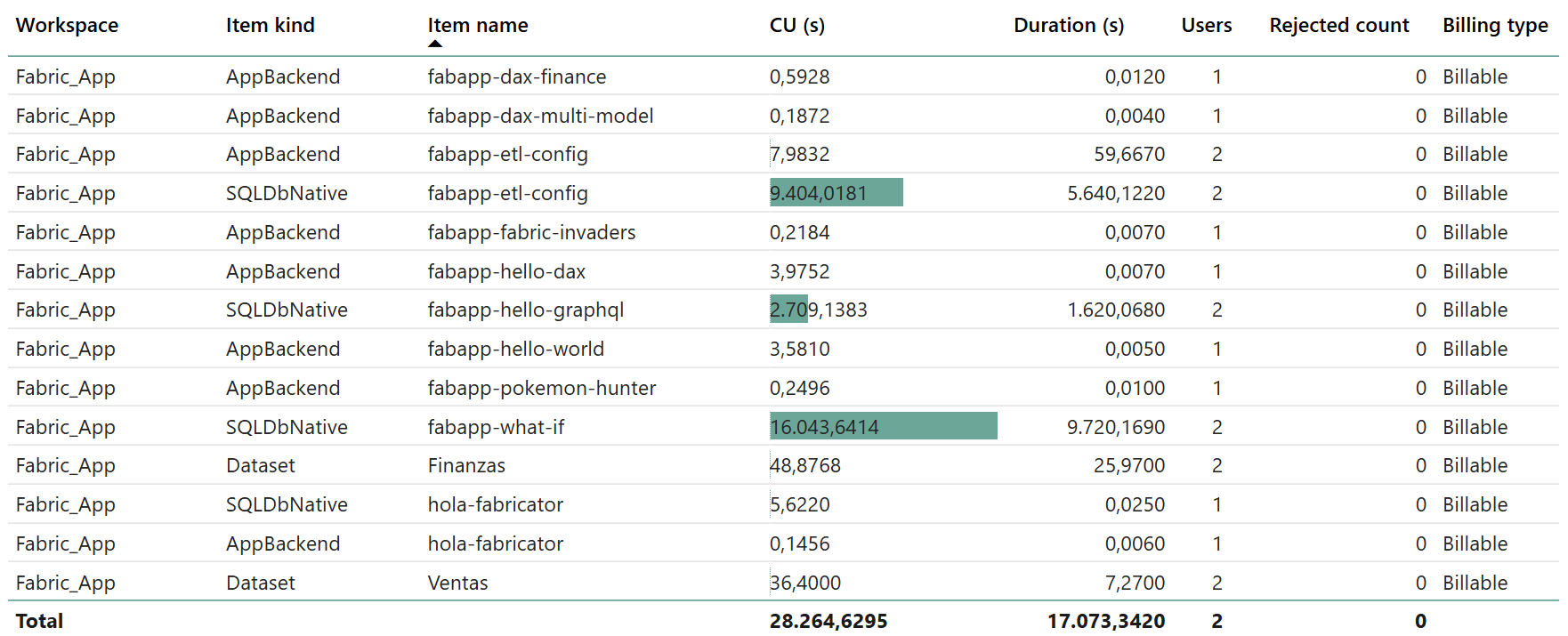Click the duration value 9.720,1690
Viewport: 1568px width, 636px height.
coord(1116,427)
